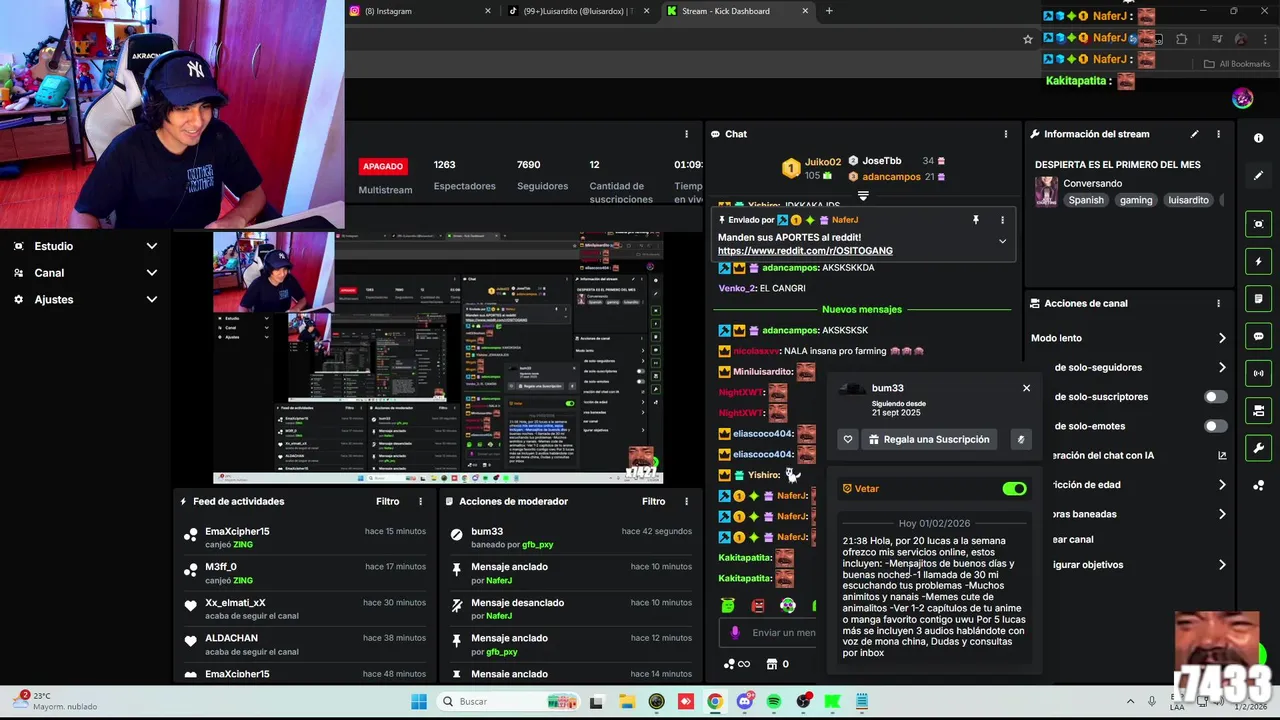Screen dimensions: 1280x720
Task: Click the purple microphone icon in chat
Action: click(735, 632)
